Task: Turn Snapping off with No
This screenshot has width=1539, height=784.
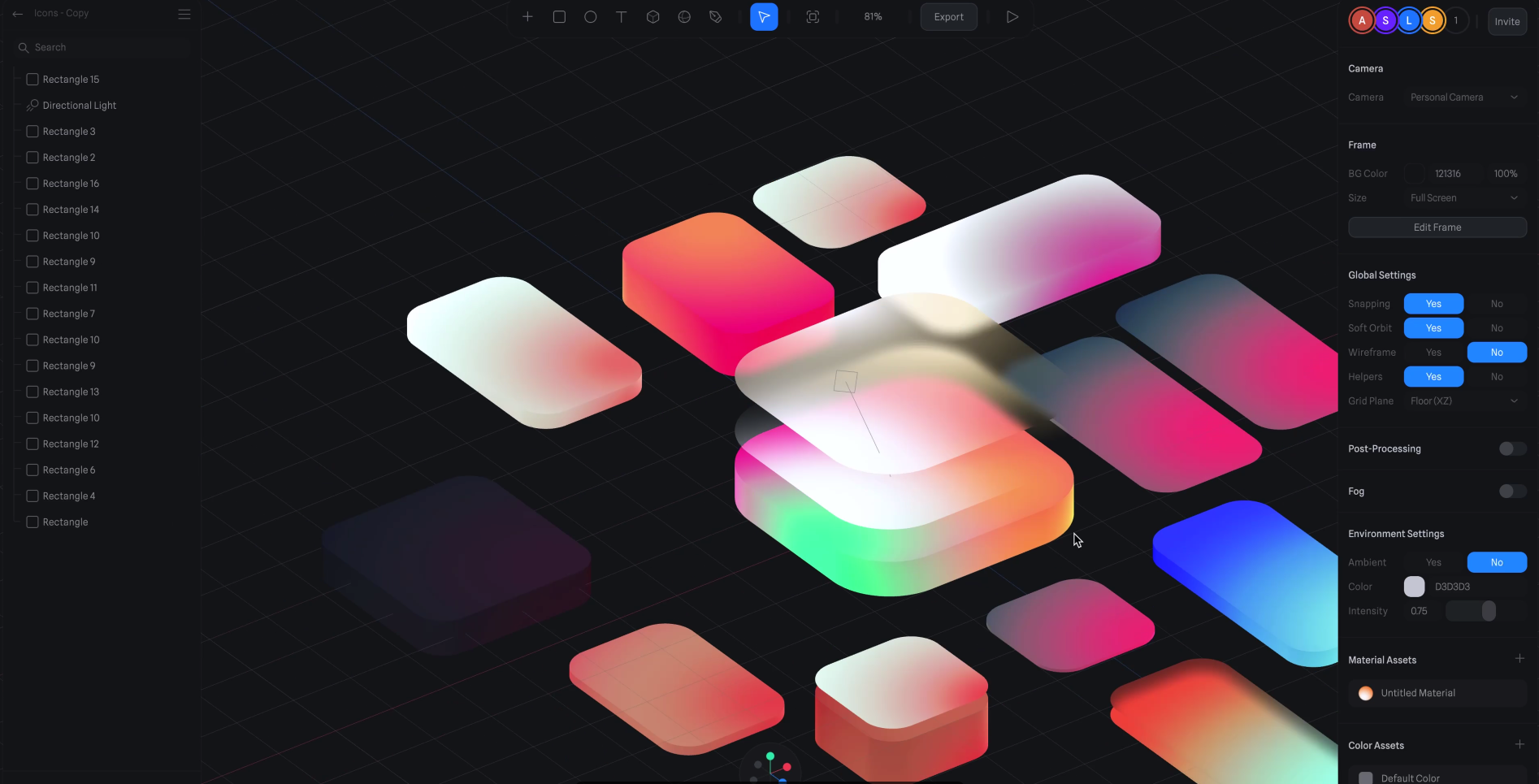Action: click(x=1496, y=304)
